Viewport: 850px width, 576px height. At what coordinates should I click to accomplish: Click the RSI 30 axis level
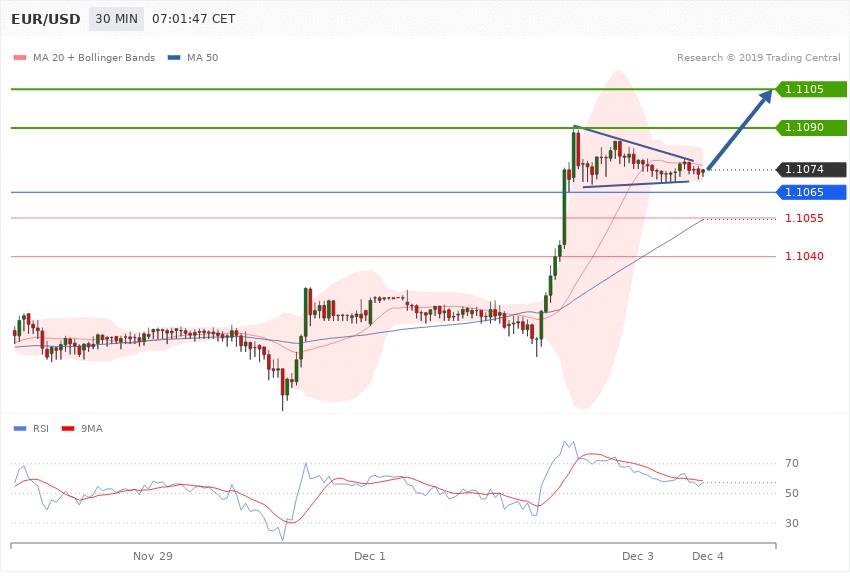[791, 523]
